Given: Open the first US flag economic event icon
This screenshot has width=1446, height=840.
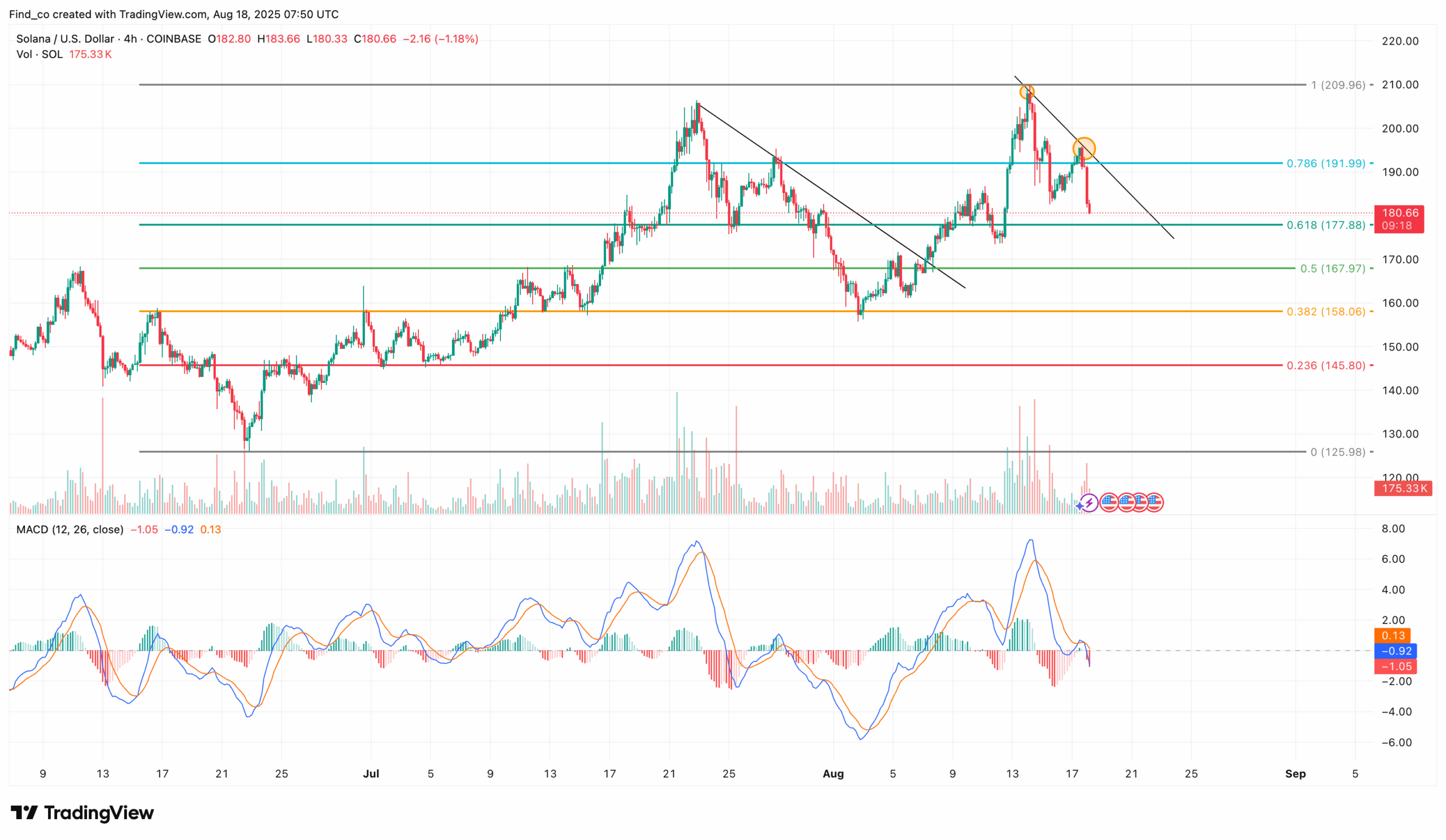Looking at the screenshot, I should coord(1109,503).
